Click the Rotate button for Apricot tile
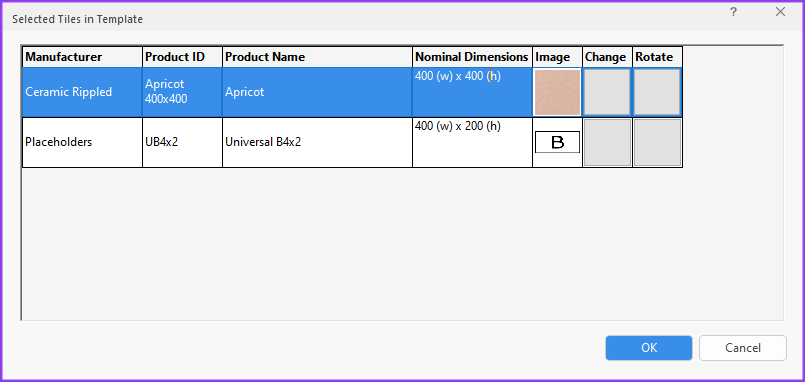Viewport: 805px width, 382px height. [x=657, y=92]
